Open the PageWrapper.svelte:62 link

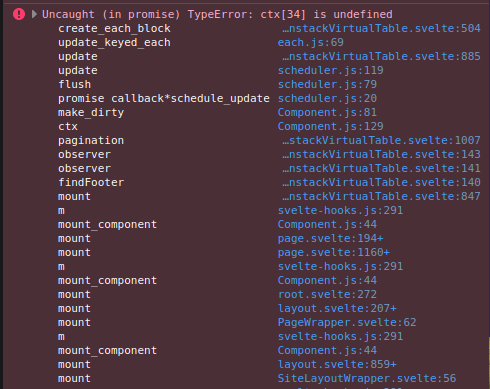[347, 322]
